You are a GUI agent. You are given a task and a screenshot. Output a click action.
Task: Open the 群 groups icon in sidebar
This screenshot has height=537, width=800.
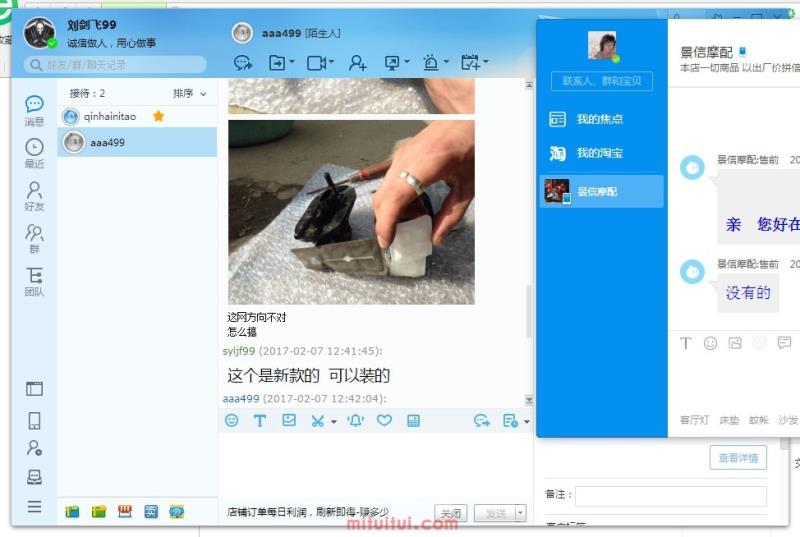(x=34, y=239)
